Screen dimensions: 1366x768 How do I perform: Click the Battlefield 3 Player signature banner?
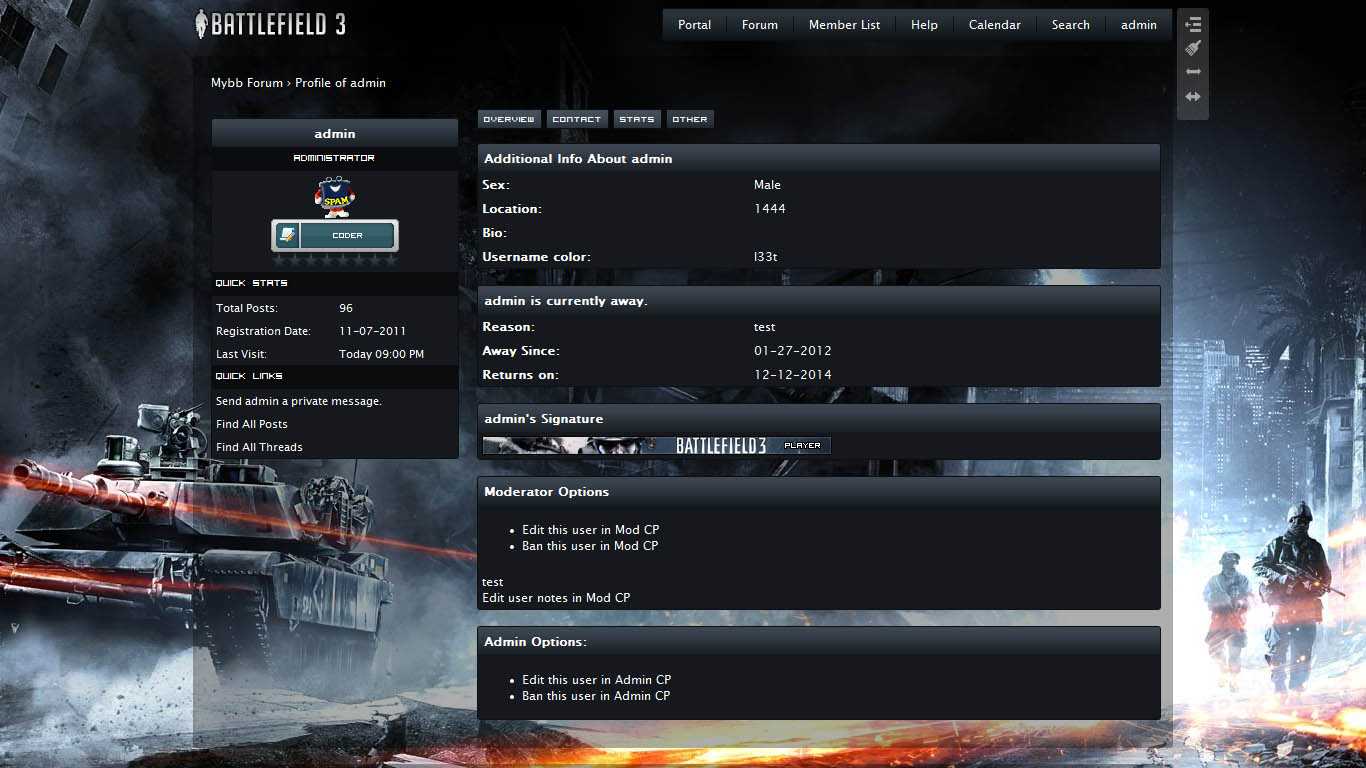pos(656,446)
